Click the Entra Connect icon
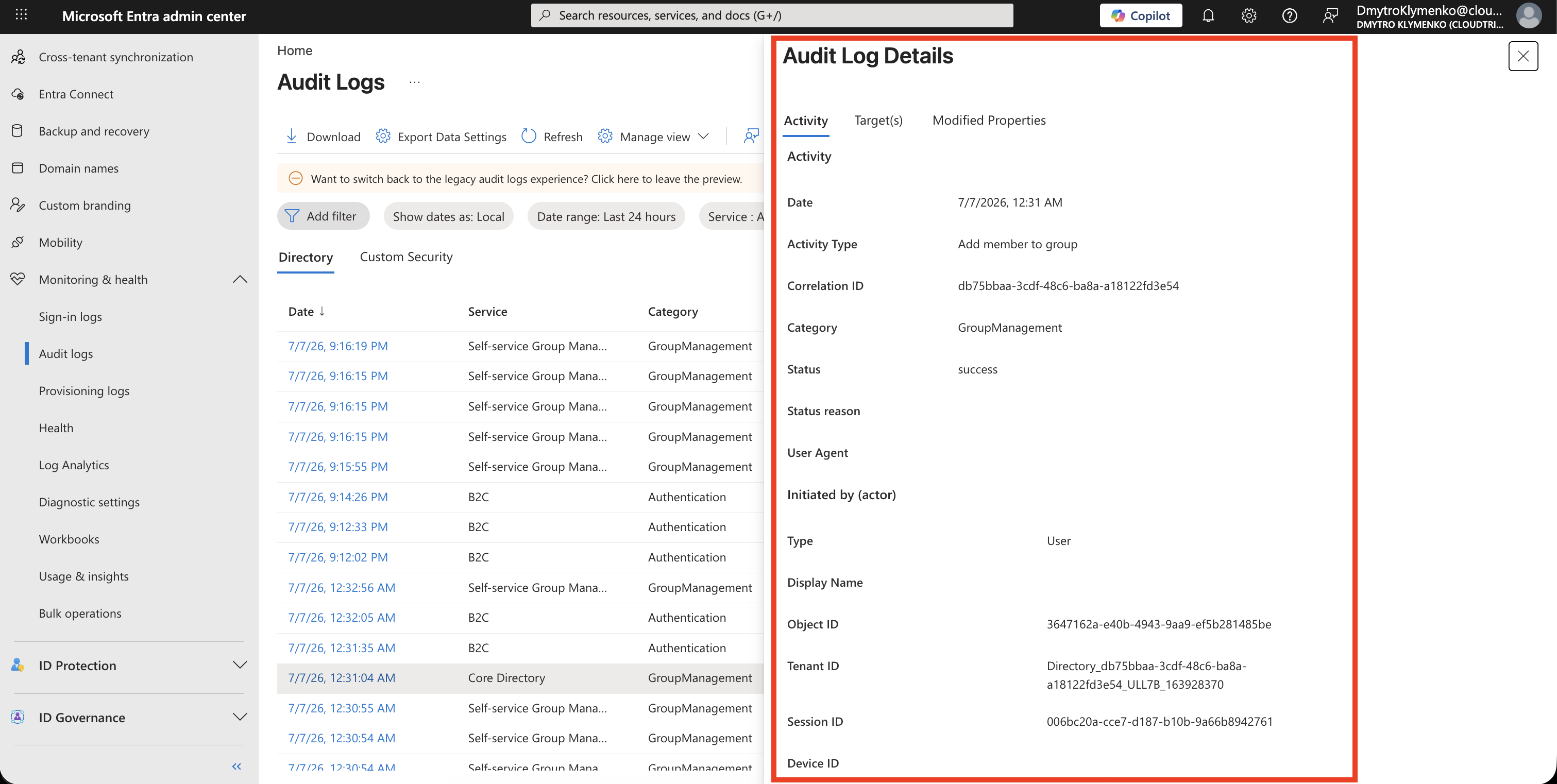1557x784 pixels. [18, 94]
